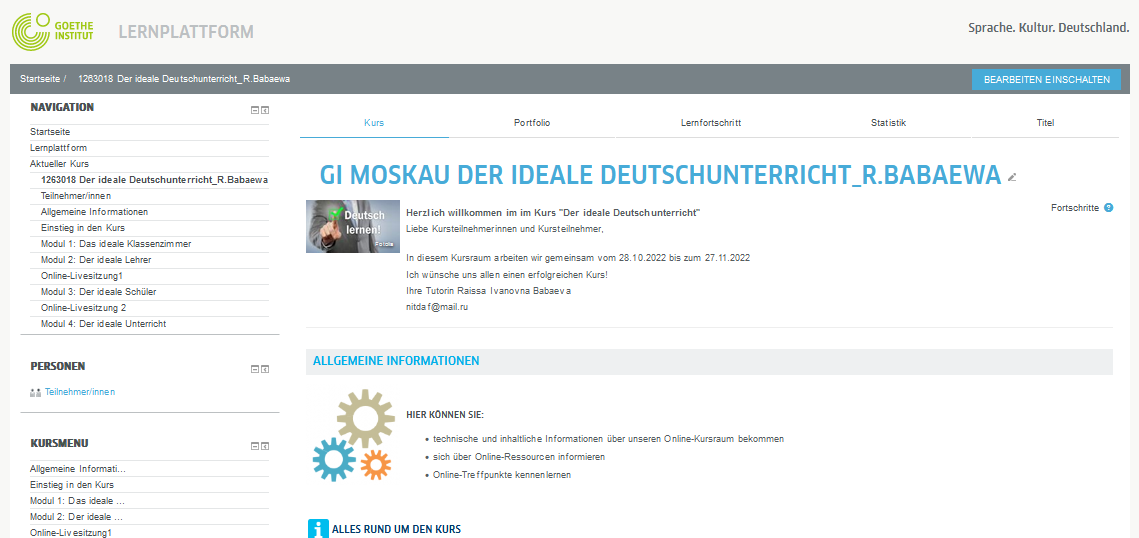Open the Lernfortschritt tab
Screen dimensions: 1139x538
[x=710, y=123]
